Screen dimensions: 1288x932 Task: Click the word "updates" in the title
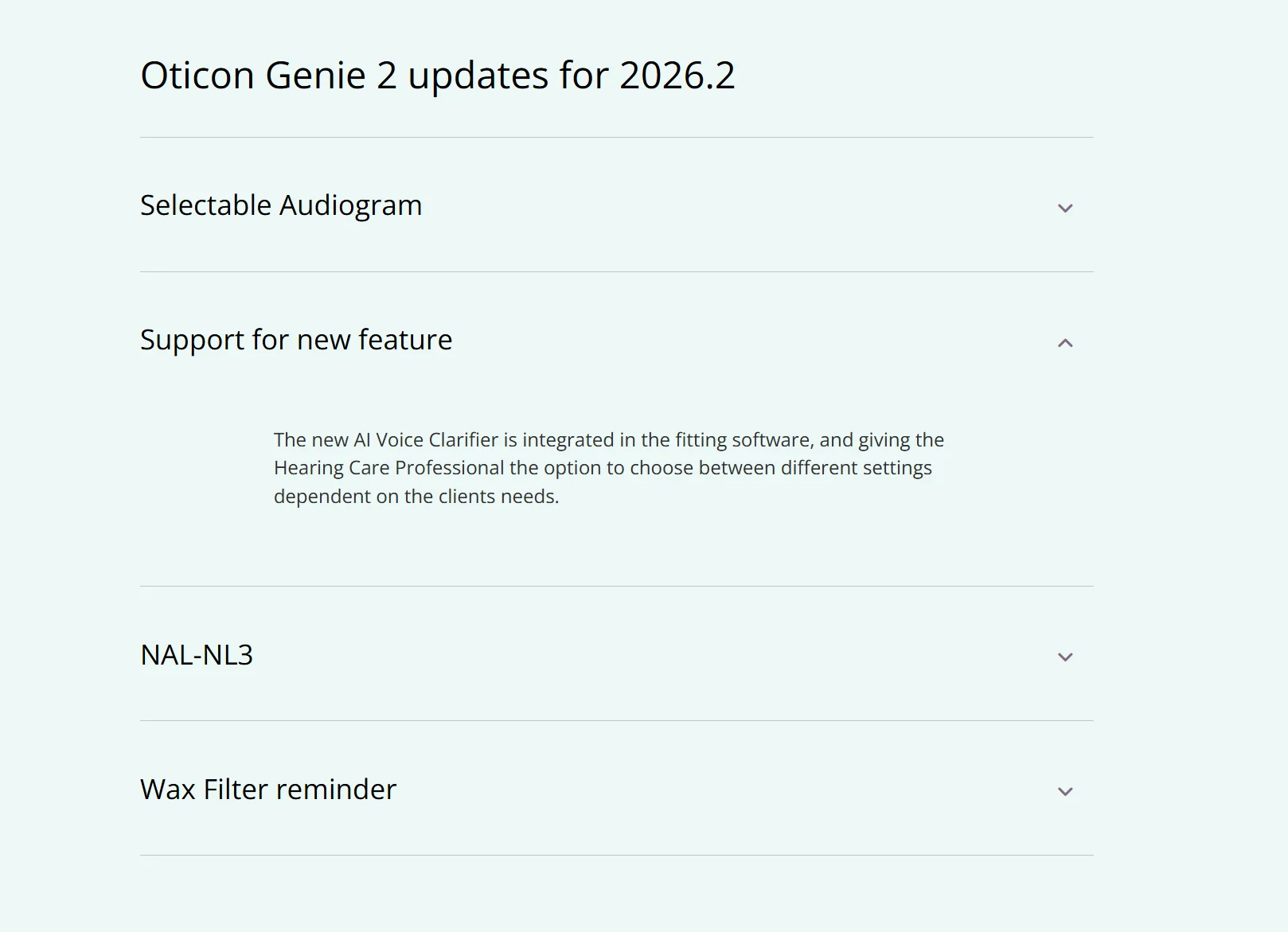tap(478, 77)
